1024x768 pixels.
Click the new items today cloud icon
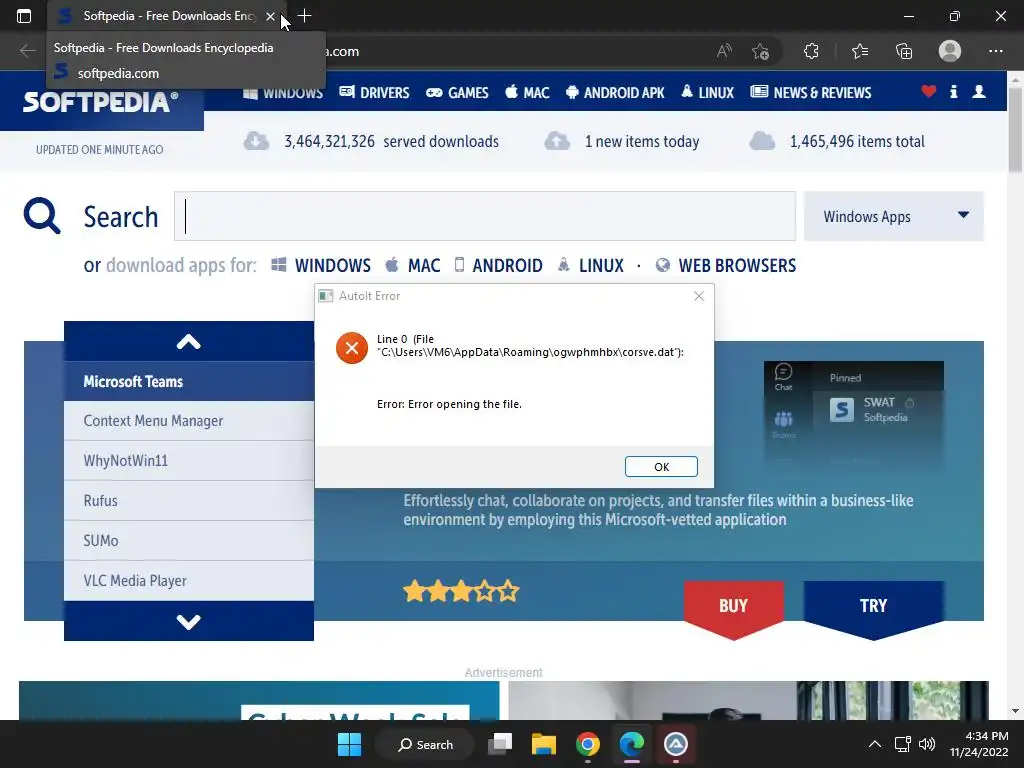(x=557, y=140)
